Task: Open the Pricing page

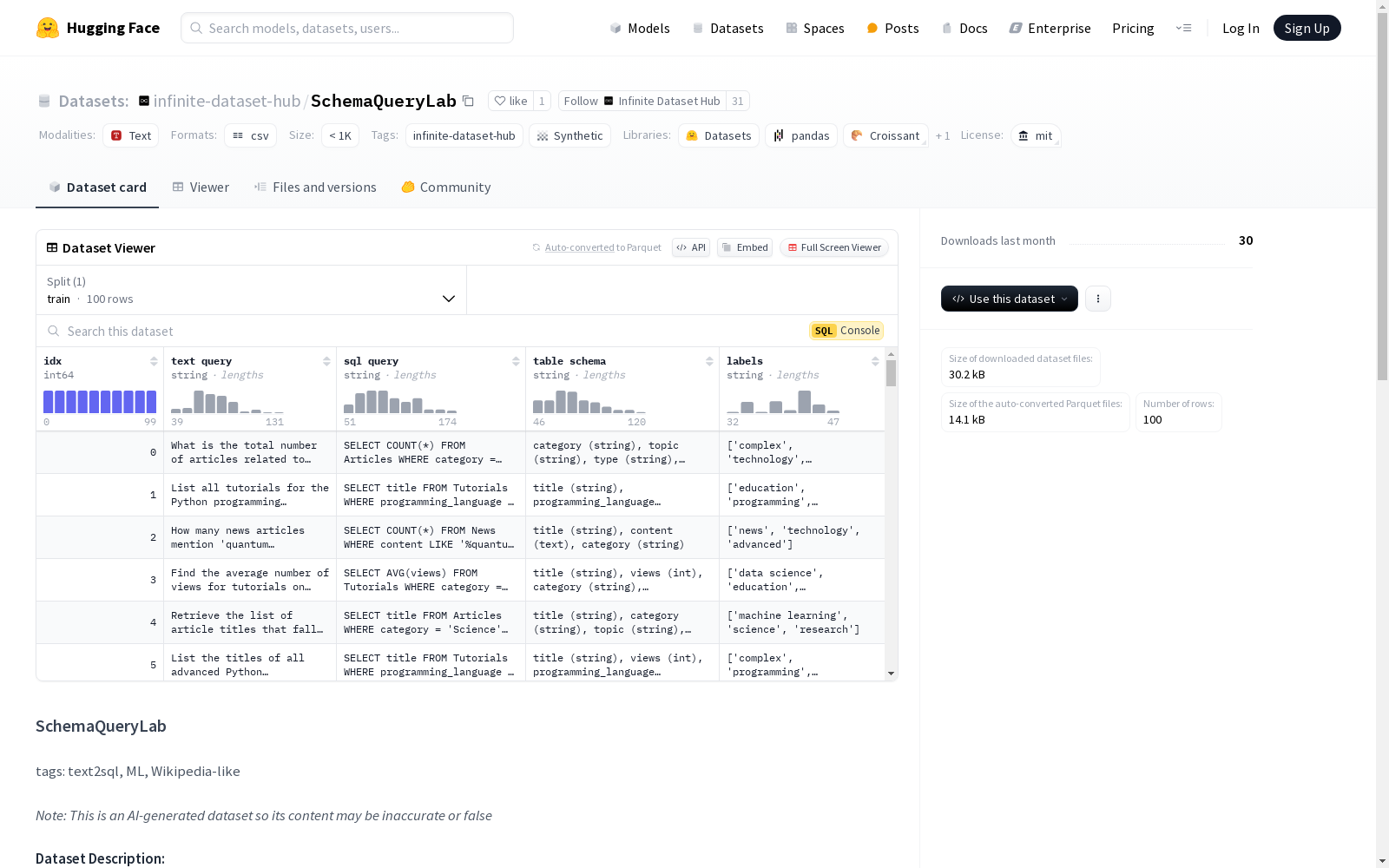Action: tap(1133, 28)
